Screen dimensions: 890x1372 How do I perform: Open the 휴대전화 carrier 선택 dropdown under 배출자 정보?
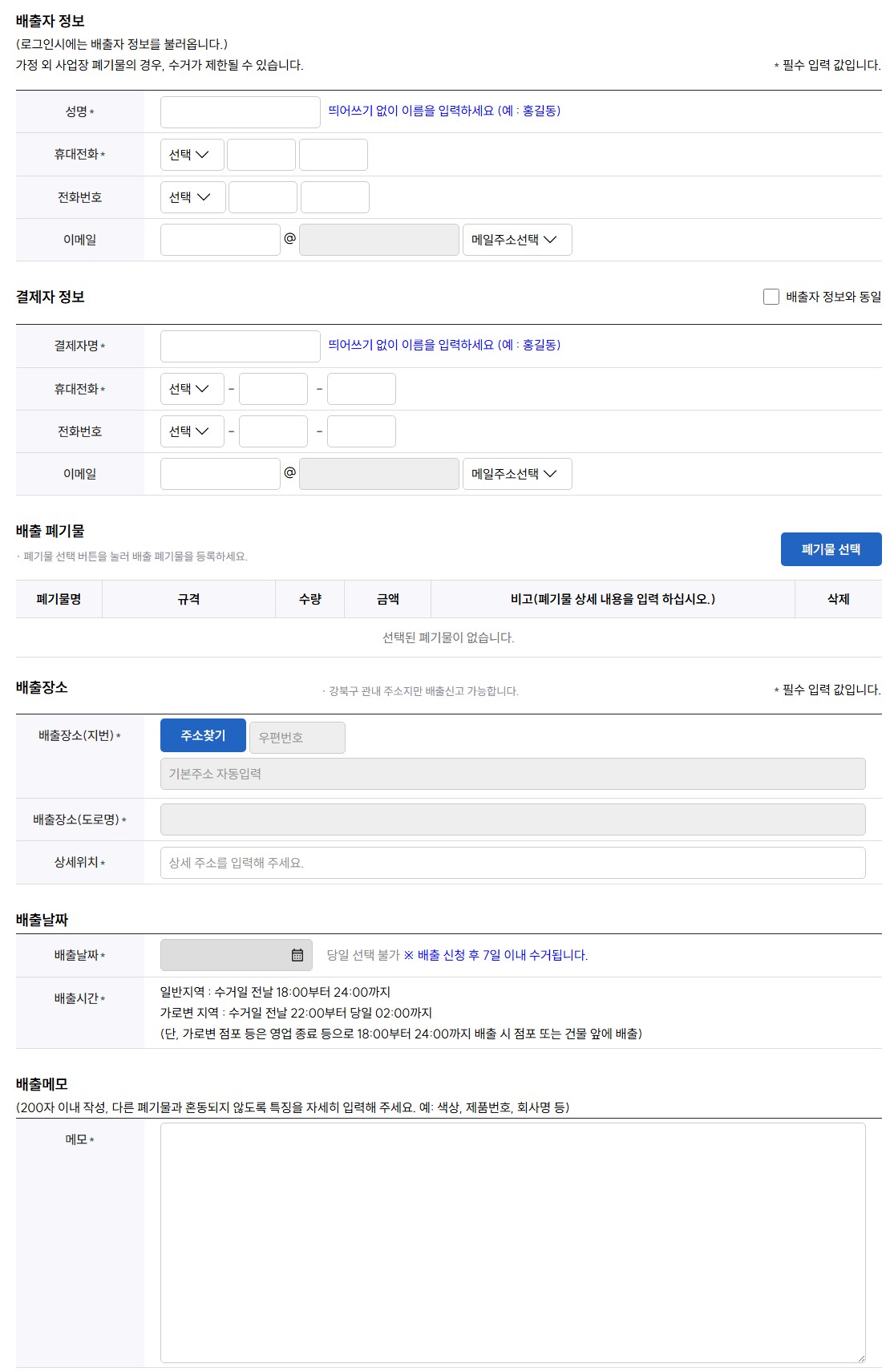click(x=192, y=154)
